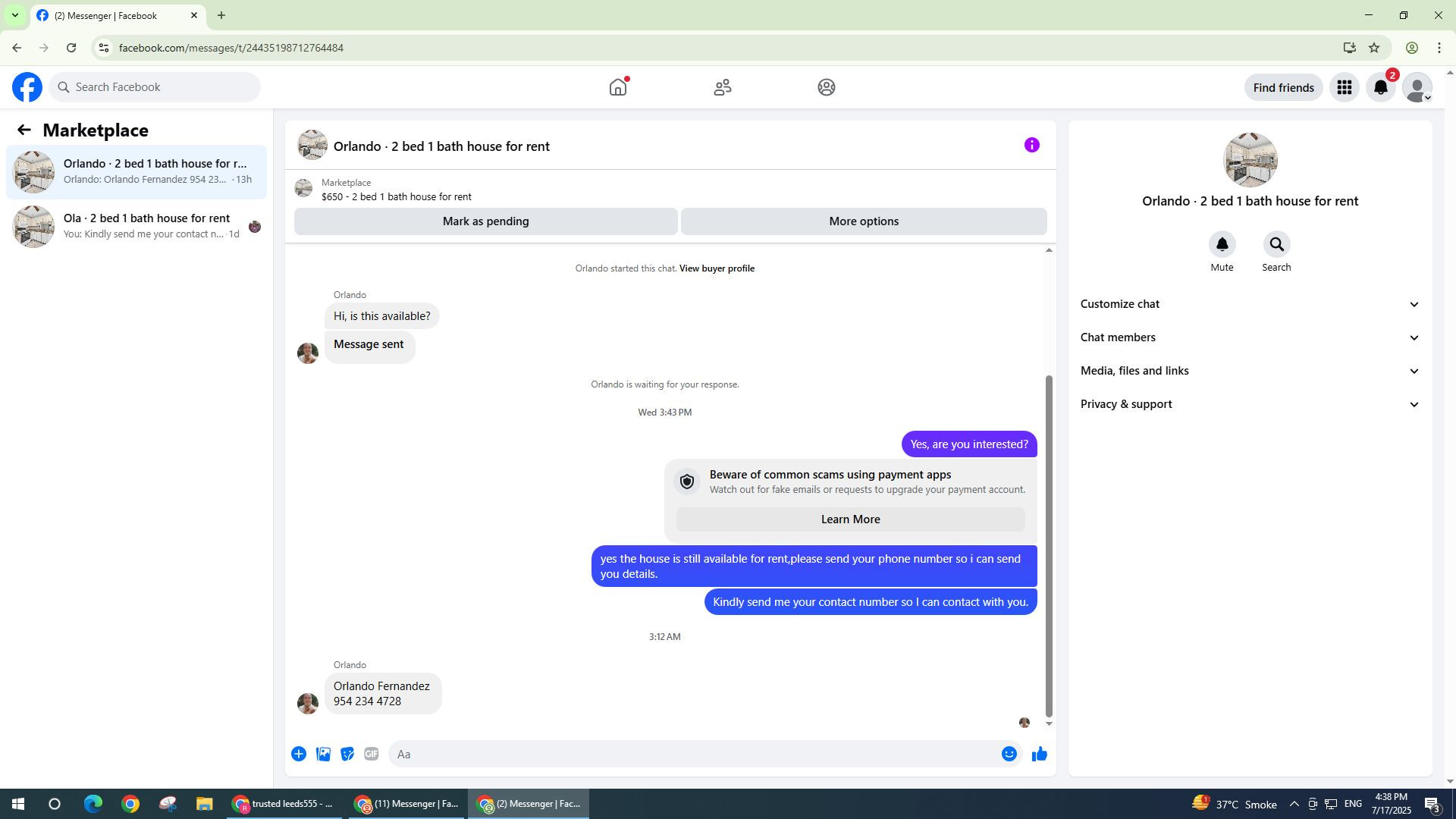Screen dimensions: 1456x819
Task: Click the Mark as pending button
Action: click(485, 221)
